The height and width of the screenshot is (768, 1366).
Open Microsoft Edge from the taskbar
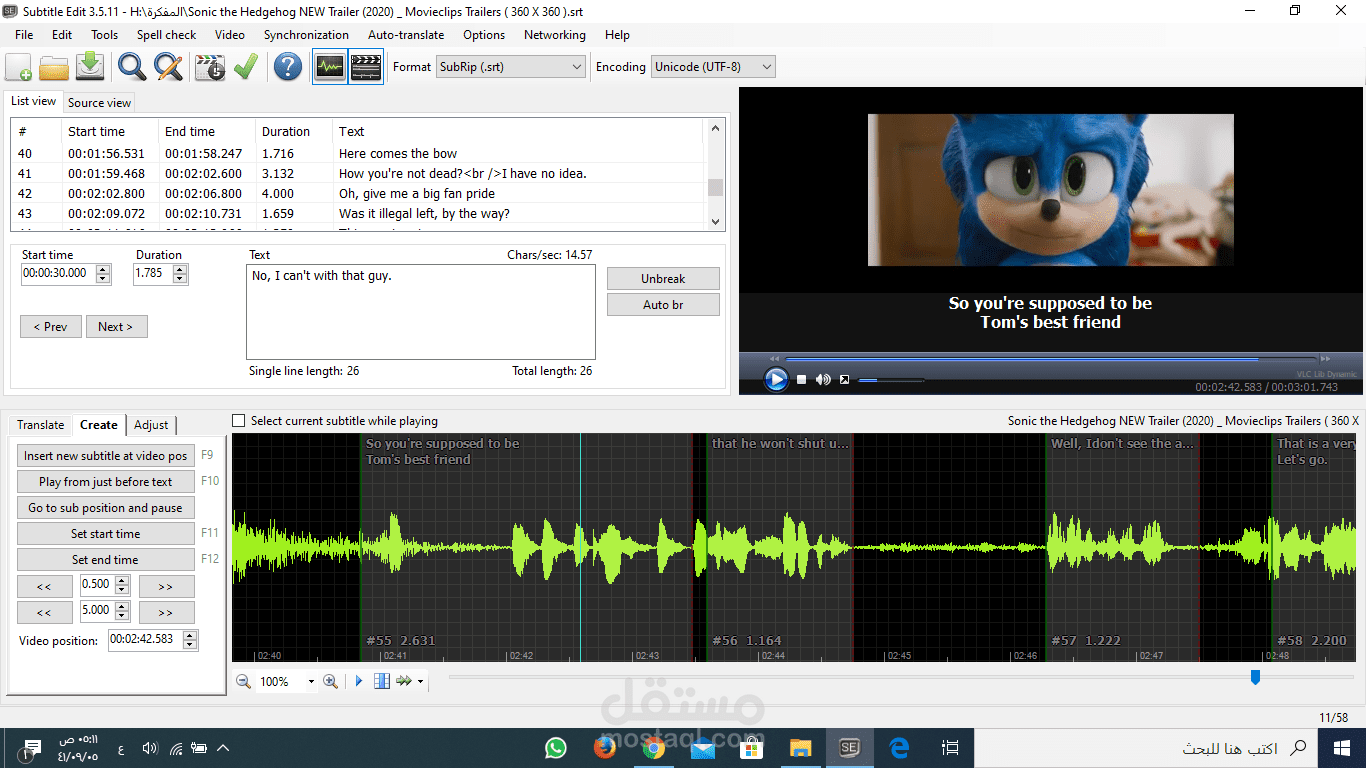click(899, 748)
